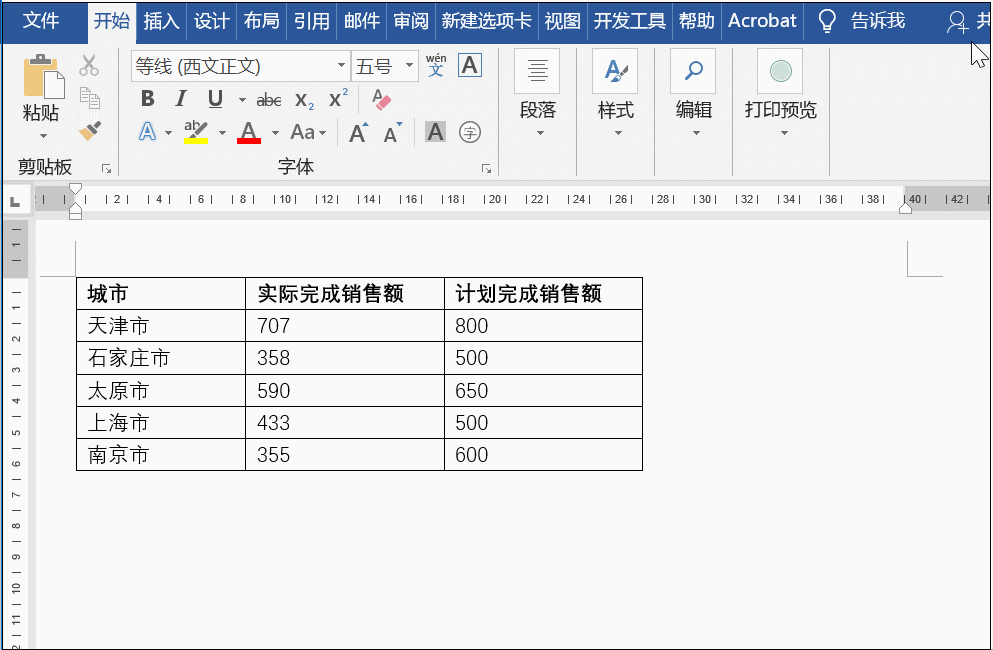Apply yellow text highlight color
Screen dimensions: 993x650
tap(196, 132)
